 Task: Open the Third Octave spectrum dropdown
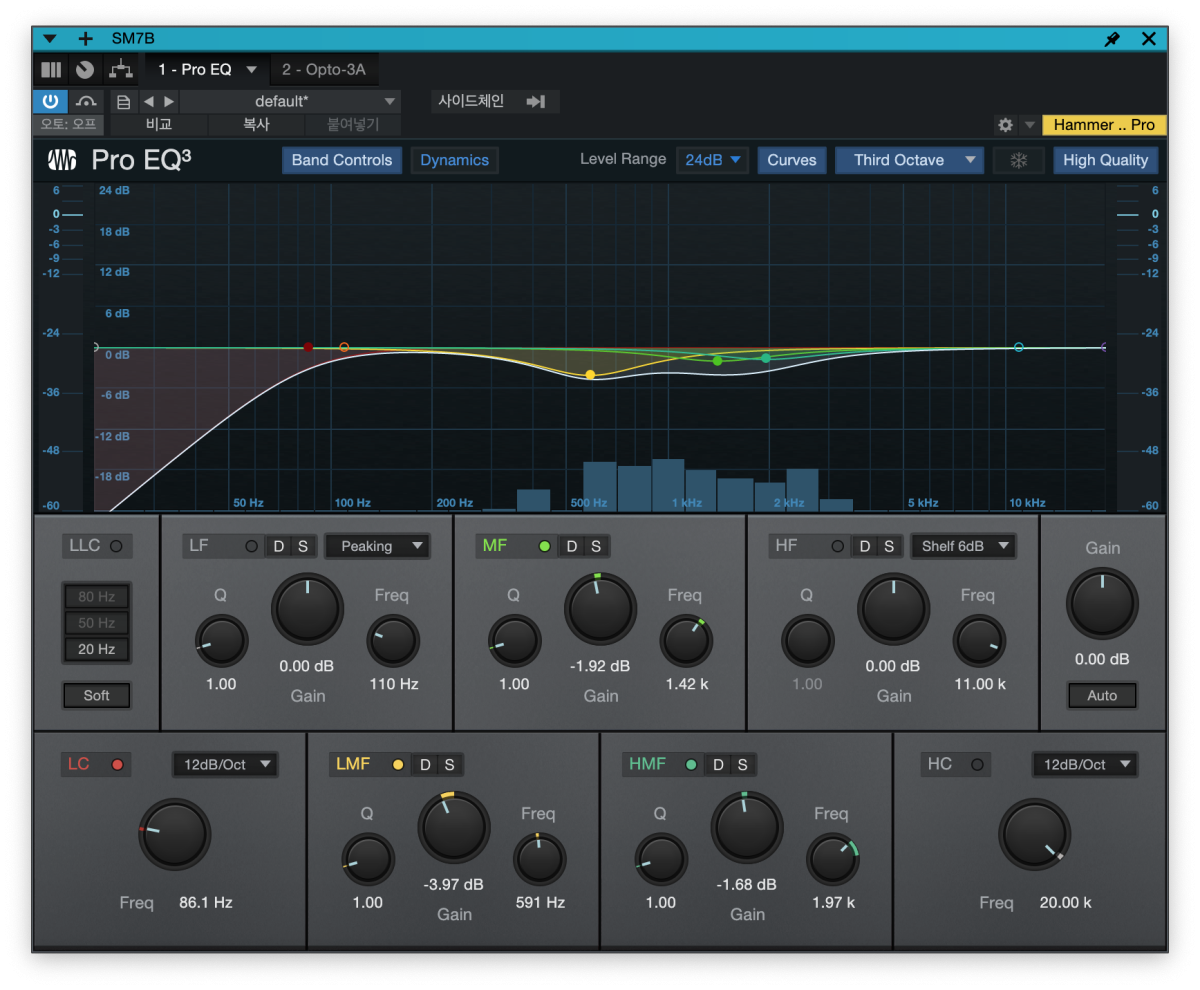coord(909,160)
